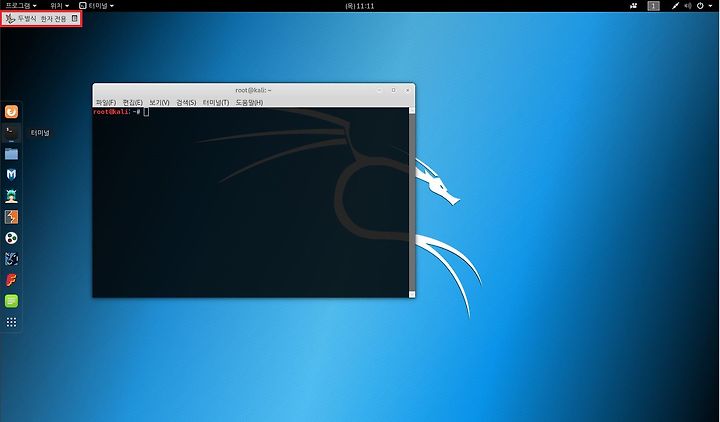This screenshot has width=720, height=422.
Task: Open the volume speaker indicator
Action: (688, 6)
